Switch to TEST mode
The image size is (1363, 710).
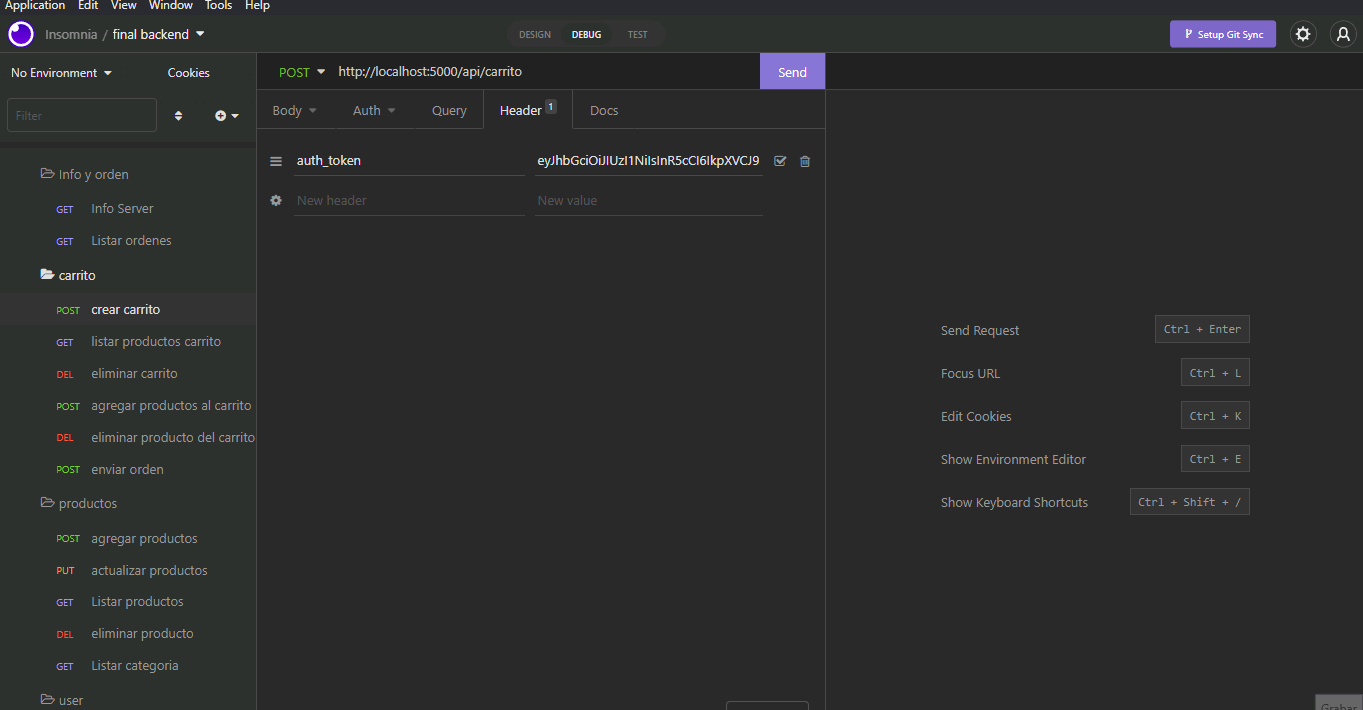click(637, 33)
